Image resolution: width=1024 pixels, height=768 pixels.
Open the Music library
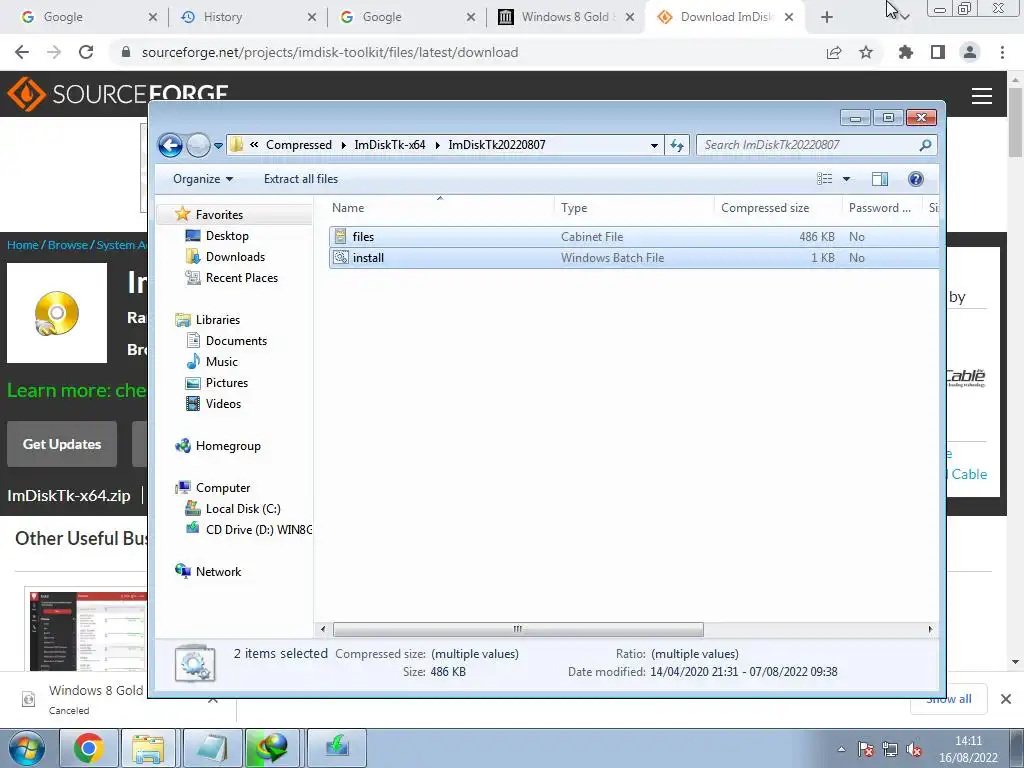pos(221,361)
